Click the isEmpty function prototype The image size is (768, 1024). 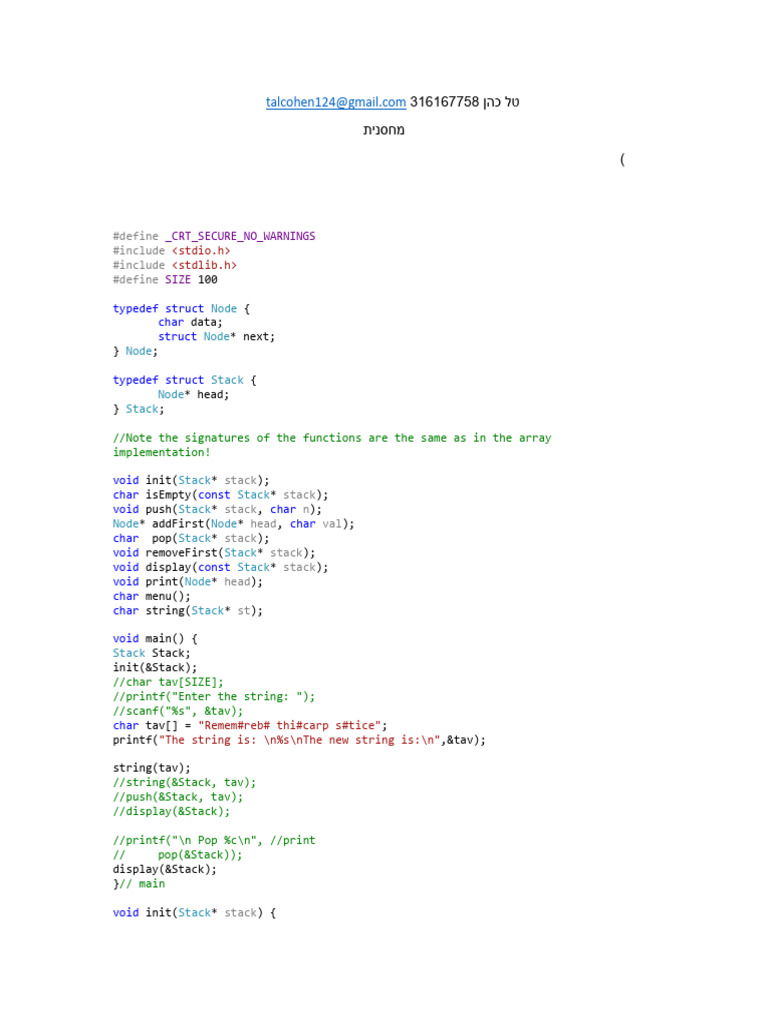coord(221,495)
